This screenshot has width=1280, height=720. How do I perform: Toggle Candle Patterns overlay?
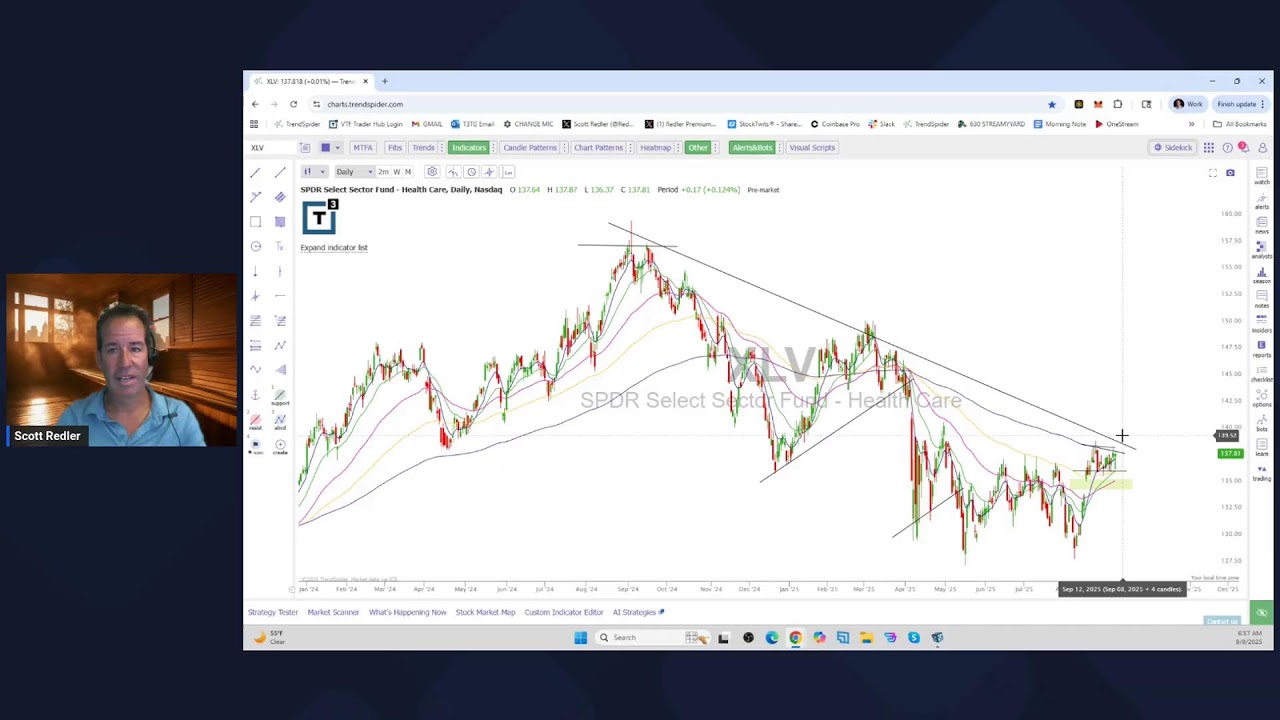coord(530,148)
